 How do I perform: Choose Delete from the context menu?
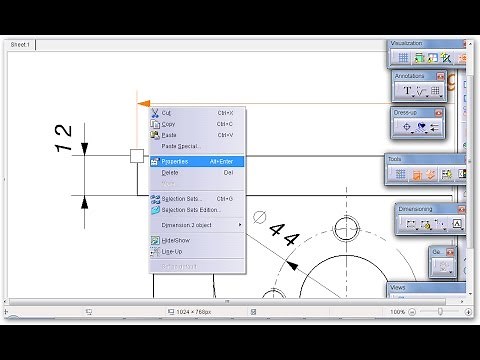pyautogui.click(x=197, y=173)
